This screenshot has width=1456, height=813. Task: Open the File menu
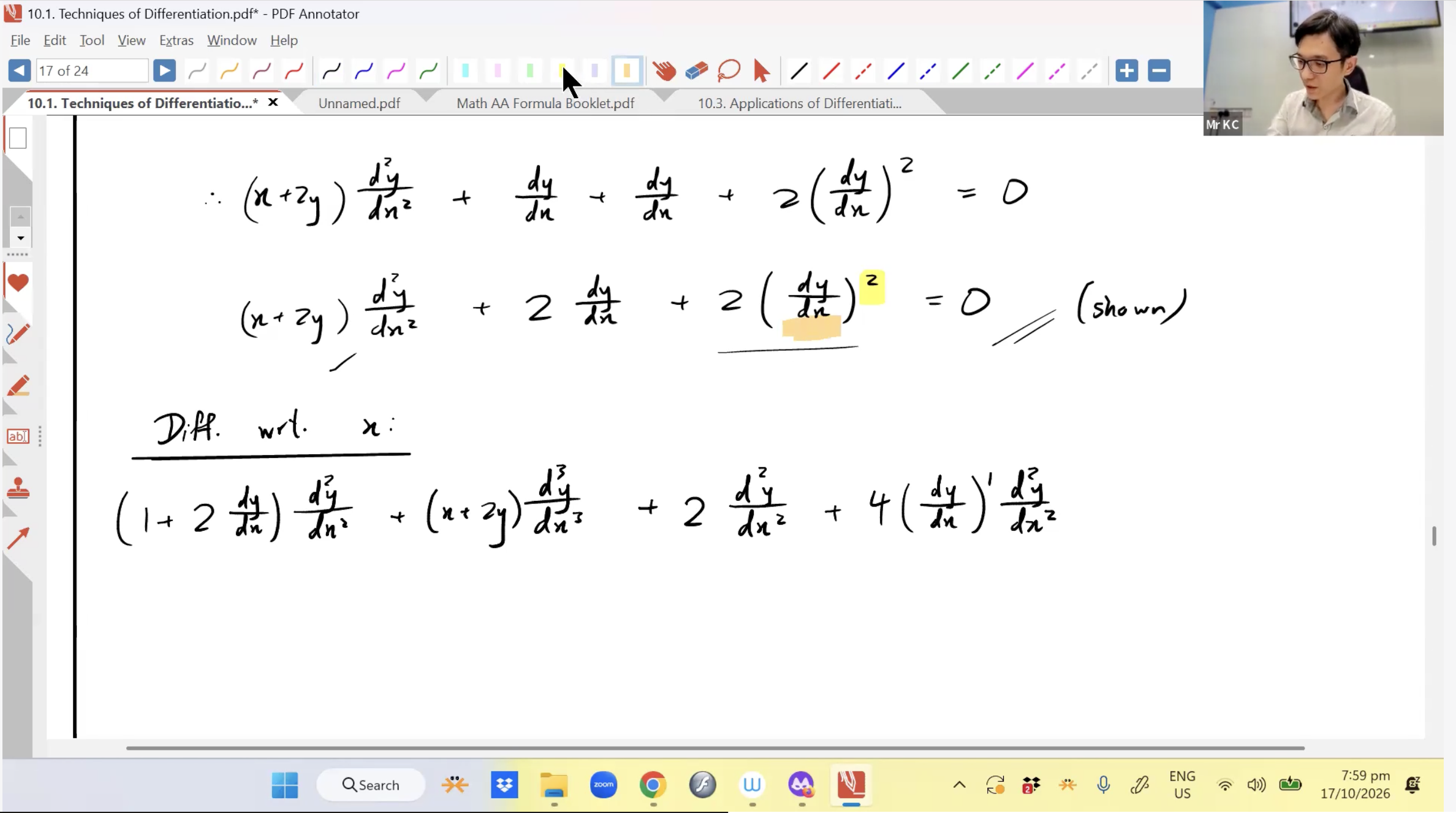coord(20,40)
